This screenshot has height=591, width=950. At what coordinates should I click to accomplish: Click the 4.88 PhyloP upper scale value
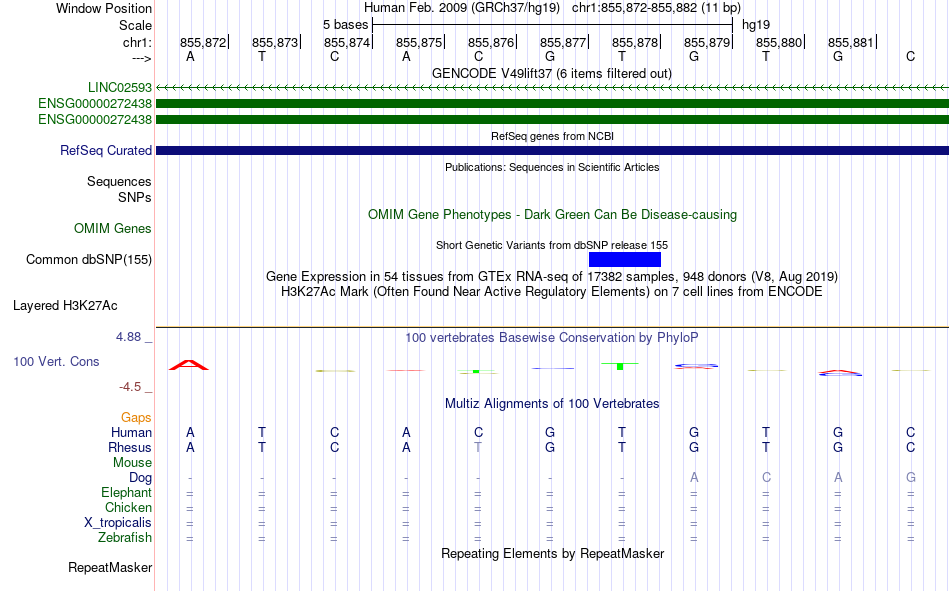coord(128,336)
